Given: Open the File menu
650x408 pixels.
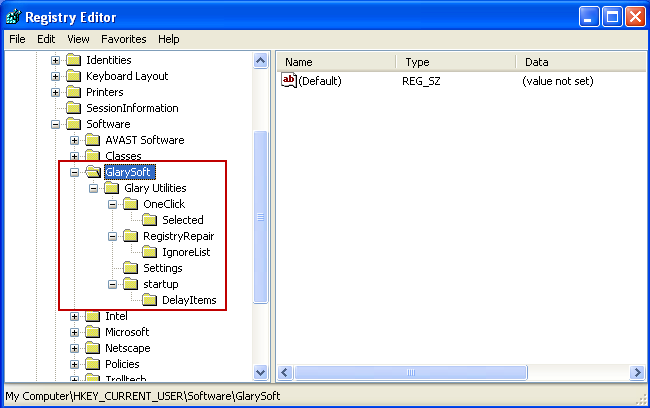Looking at the screenshot, I should tap(17, 39).
